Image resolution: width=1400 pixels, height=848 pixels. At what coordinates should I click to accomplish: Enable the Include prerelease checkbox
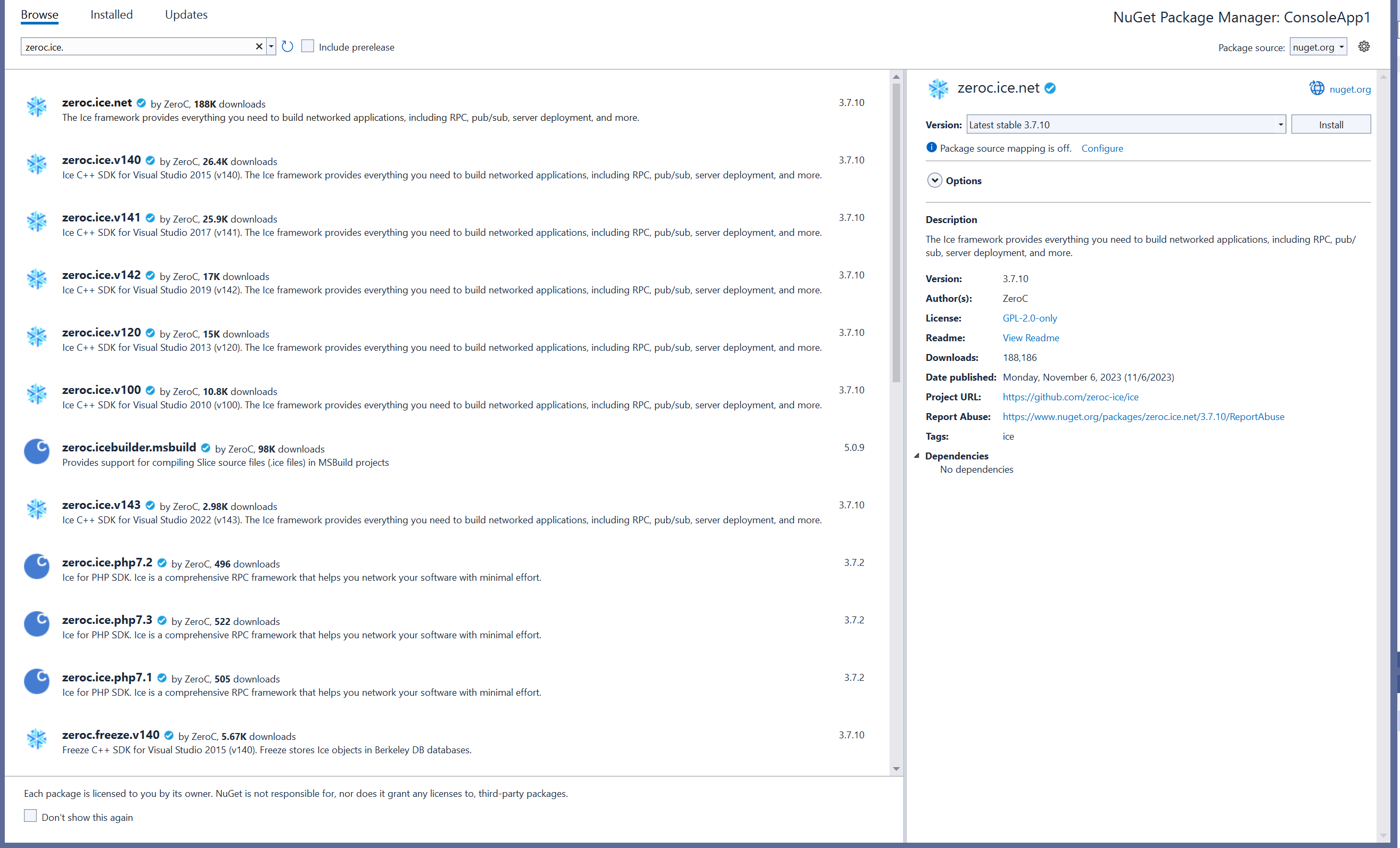307,47
